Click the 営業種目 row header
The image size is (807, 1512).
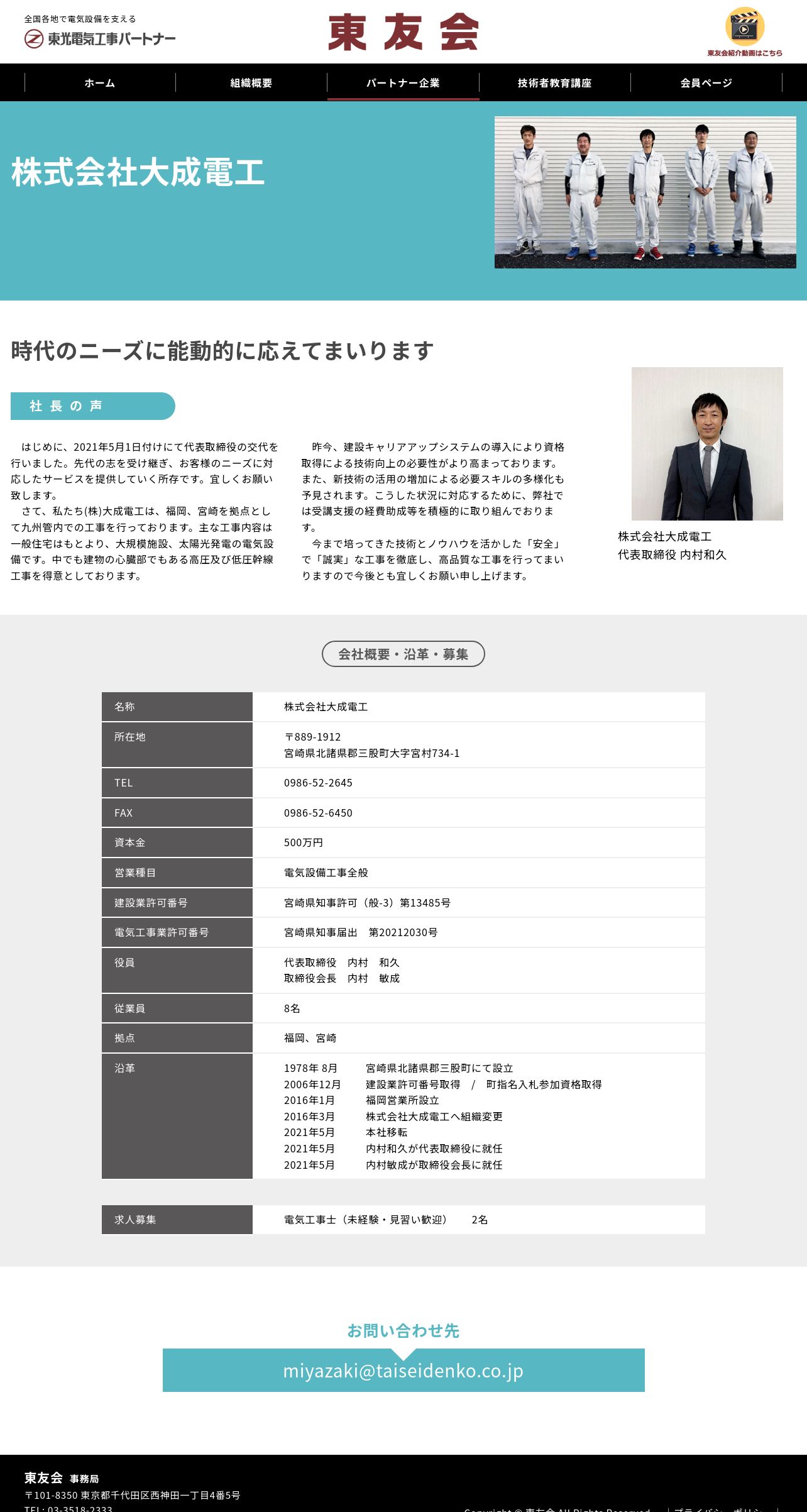pos(177,873)
